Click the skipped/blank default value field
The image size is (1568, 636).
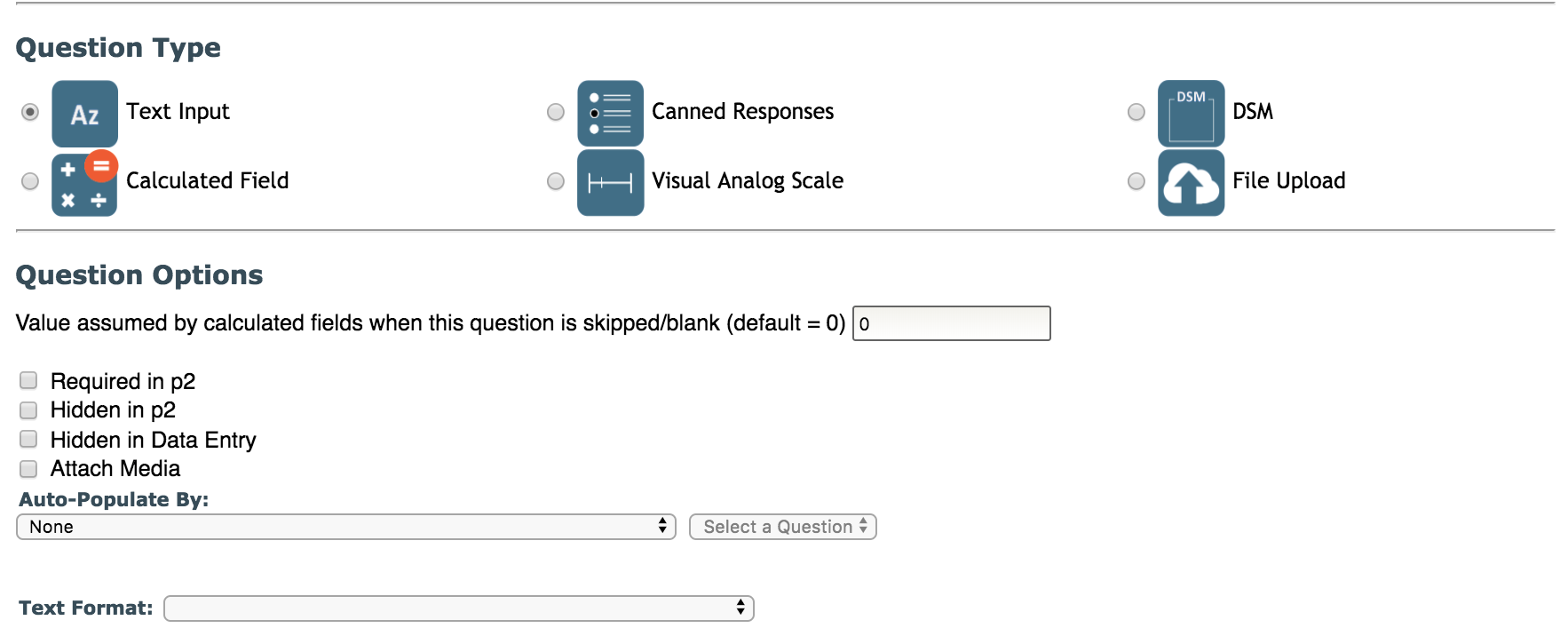(951, 323)
